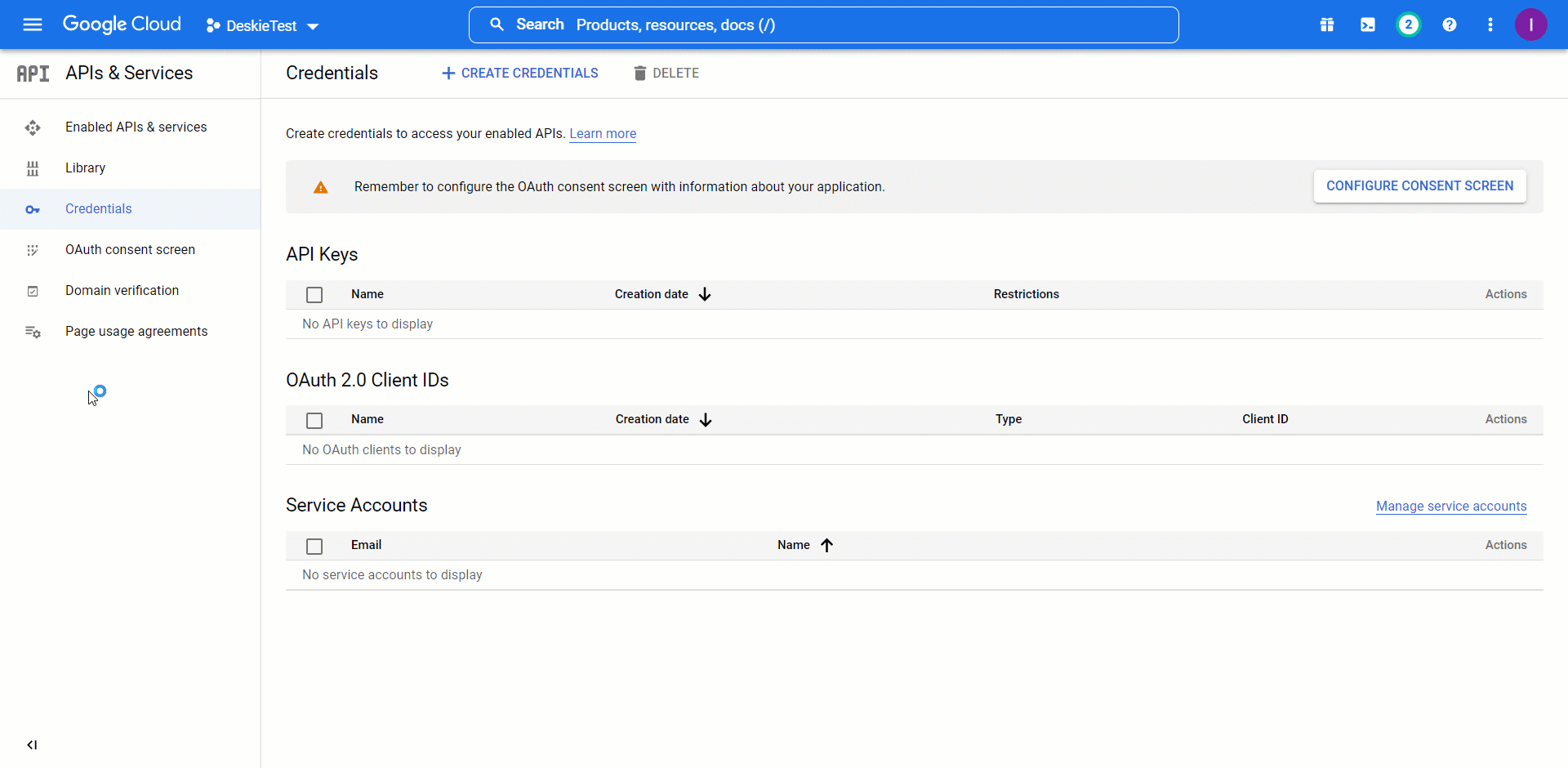The height and width of the screenshot is (768, 1568).
Task: Open notifications badge showing 2
Action: (1408, 25)
